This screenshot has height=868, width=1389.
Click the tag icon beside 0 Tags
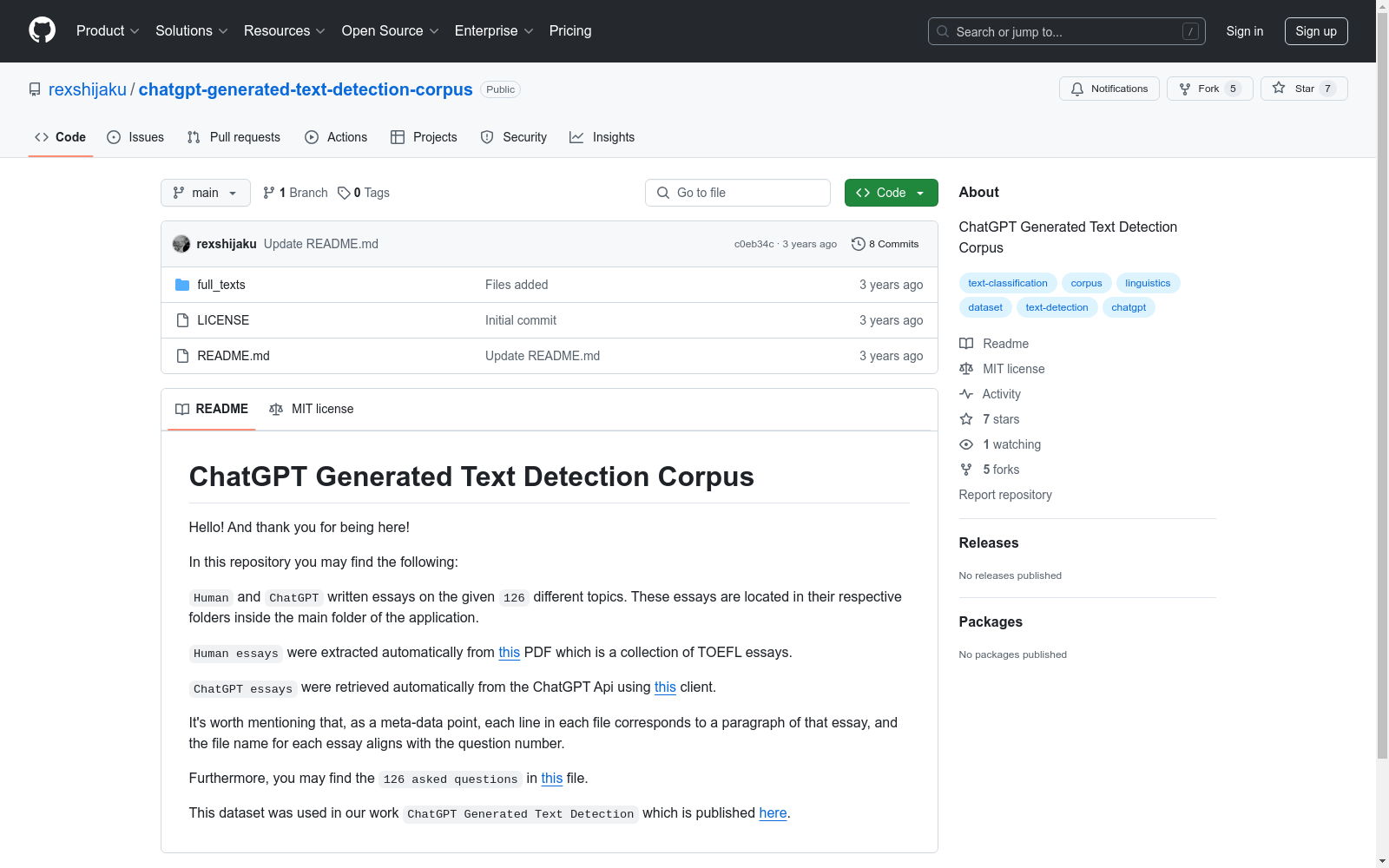pyautogui.click(x=344, y=193)
